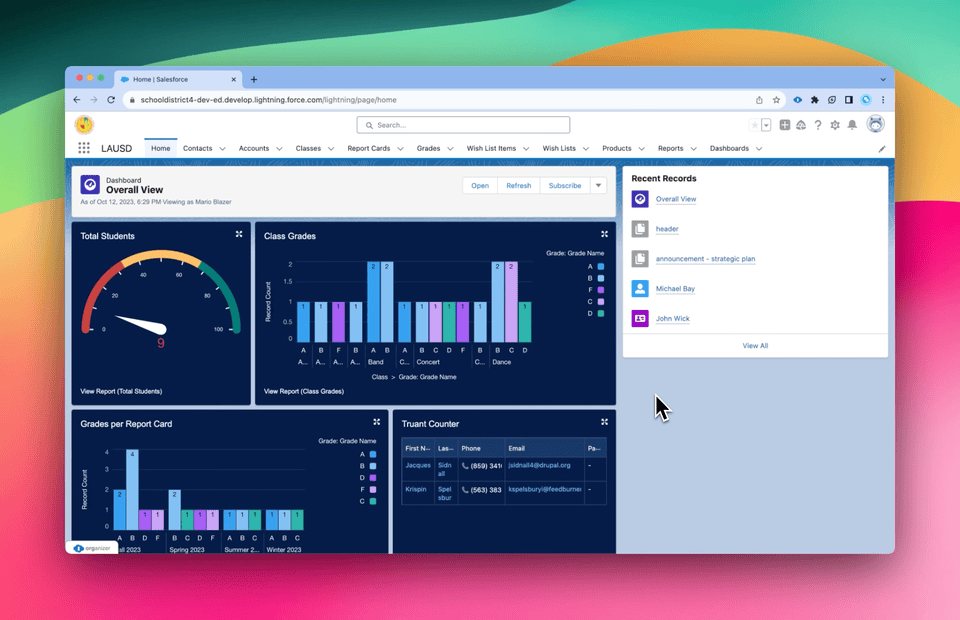Expand the Grades tab dropdown
This screenshot has height=620, width=960.
450,149
